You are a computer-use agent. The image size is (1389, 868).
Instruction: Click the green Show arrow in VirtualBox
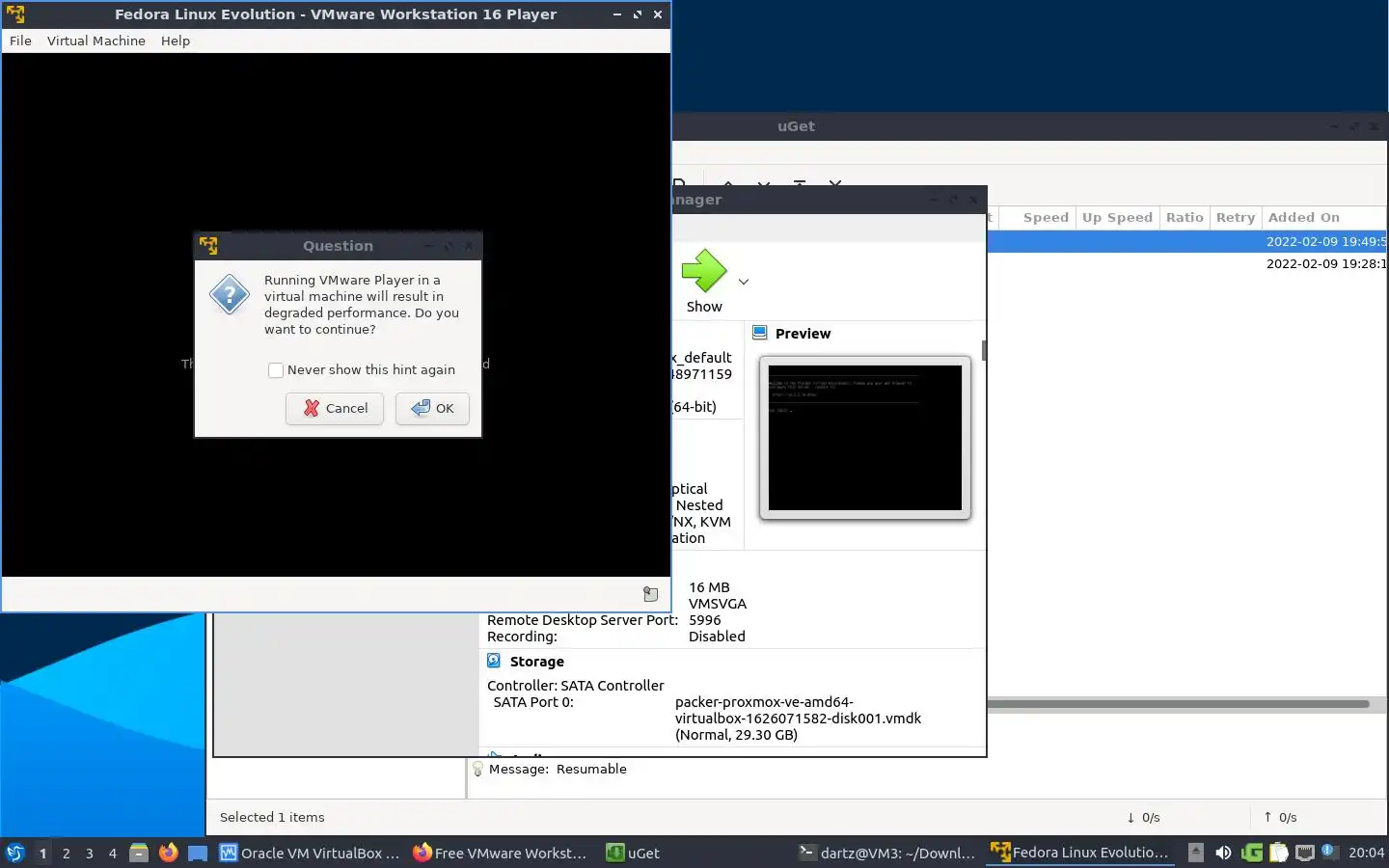point(704,271)
